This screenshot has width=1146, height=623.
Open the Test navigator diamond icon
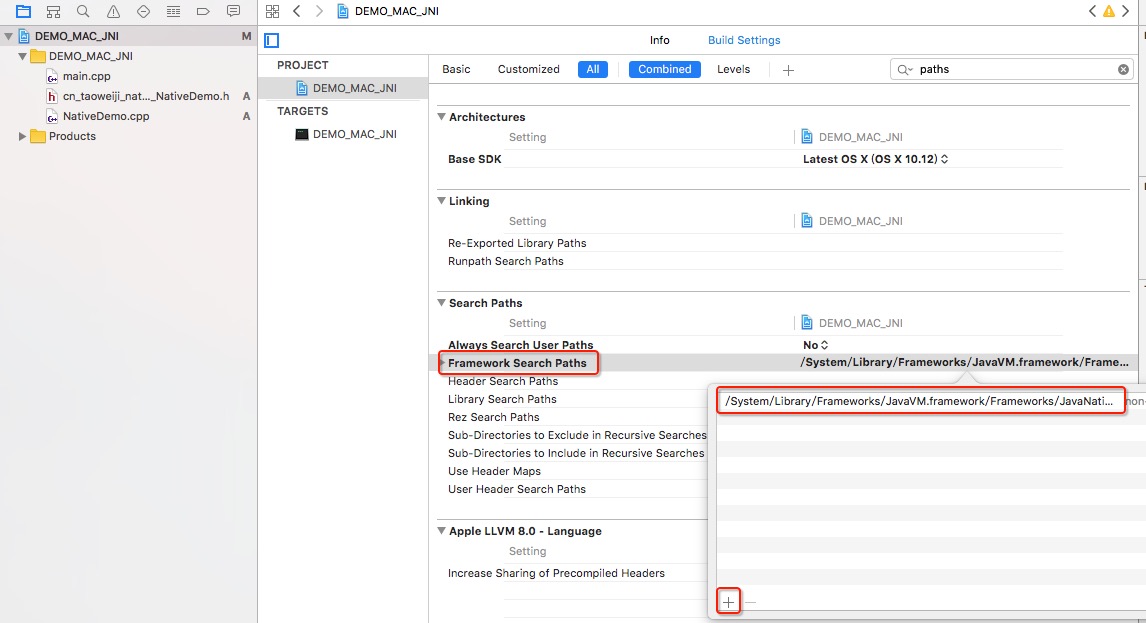143,12
